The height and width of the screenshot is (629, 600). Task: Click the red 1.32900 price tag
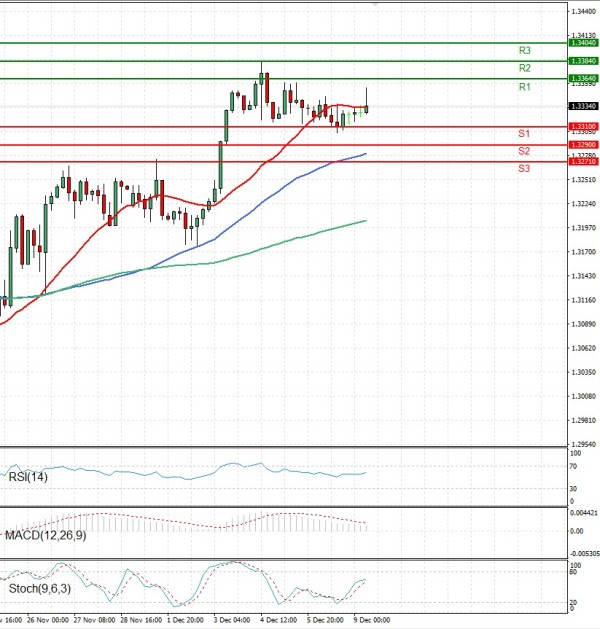(583, 145)
